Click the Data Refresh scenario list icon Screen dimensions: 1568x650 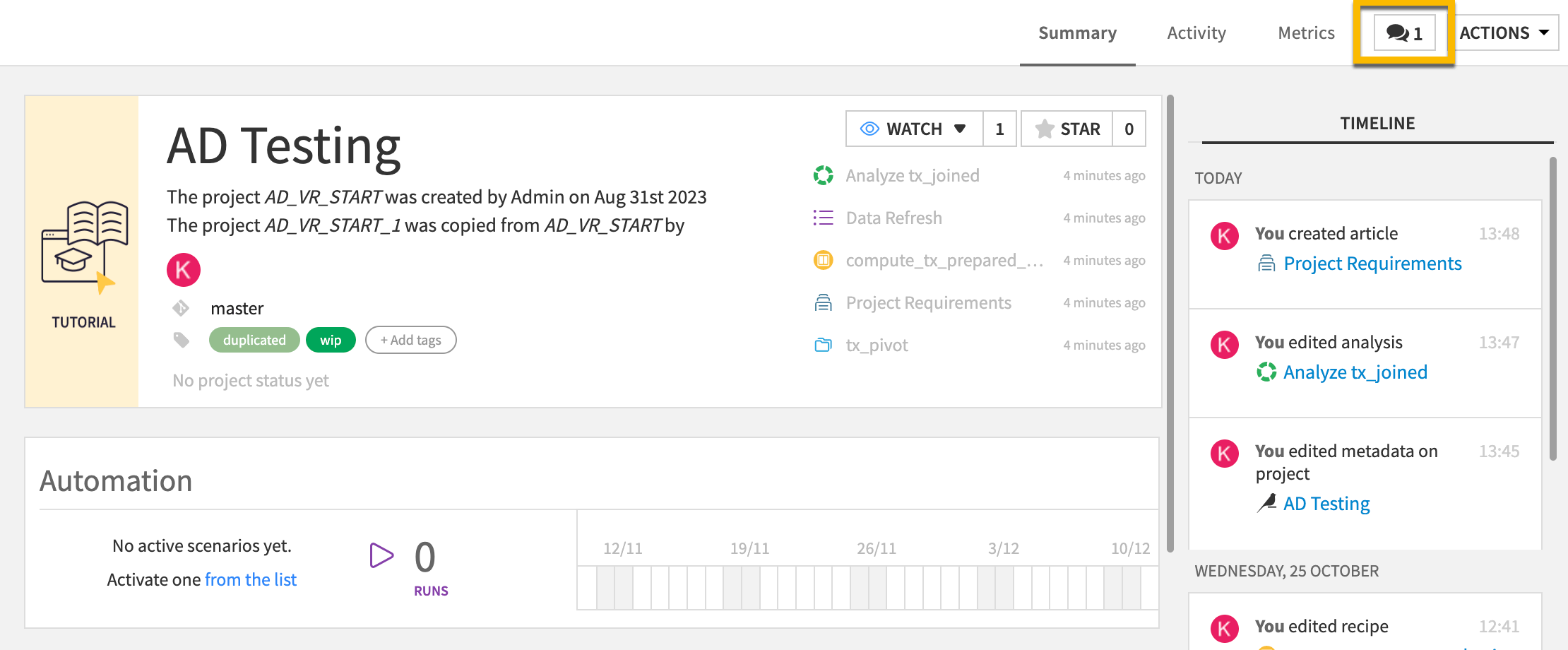click(x=823, y=218)
